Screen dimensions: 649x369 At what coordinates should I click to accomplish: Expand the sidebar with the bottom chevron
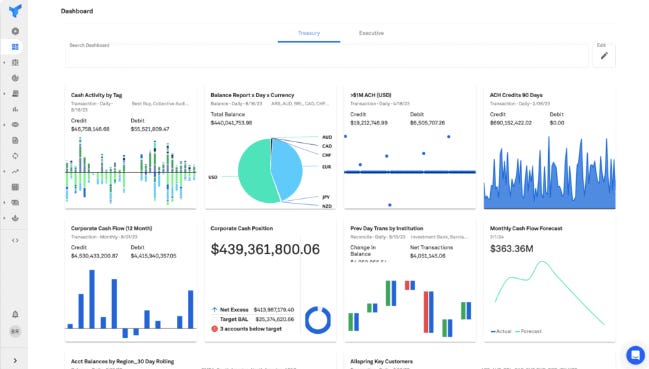[15, 361]
